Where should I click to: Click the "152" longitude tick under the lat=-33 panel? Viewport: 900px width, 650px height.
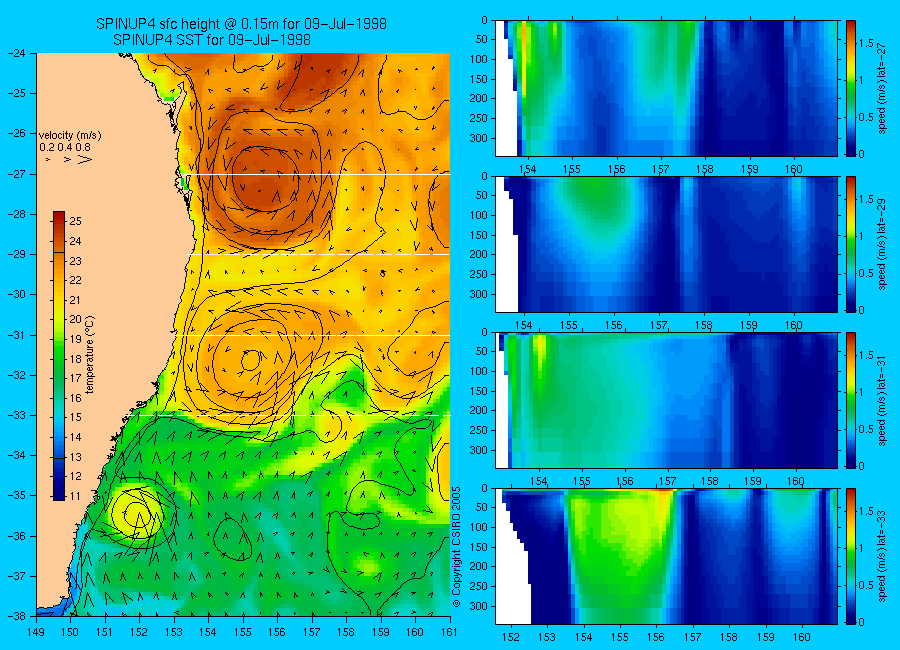tap(510, 637)
